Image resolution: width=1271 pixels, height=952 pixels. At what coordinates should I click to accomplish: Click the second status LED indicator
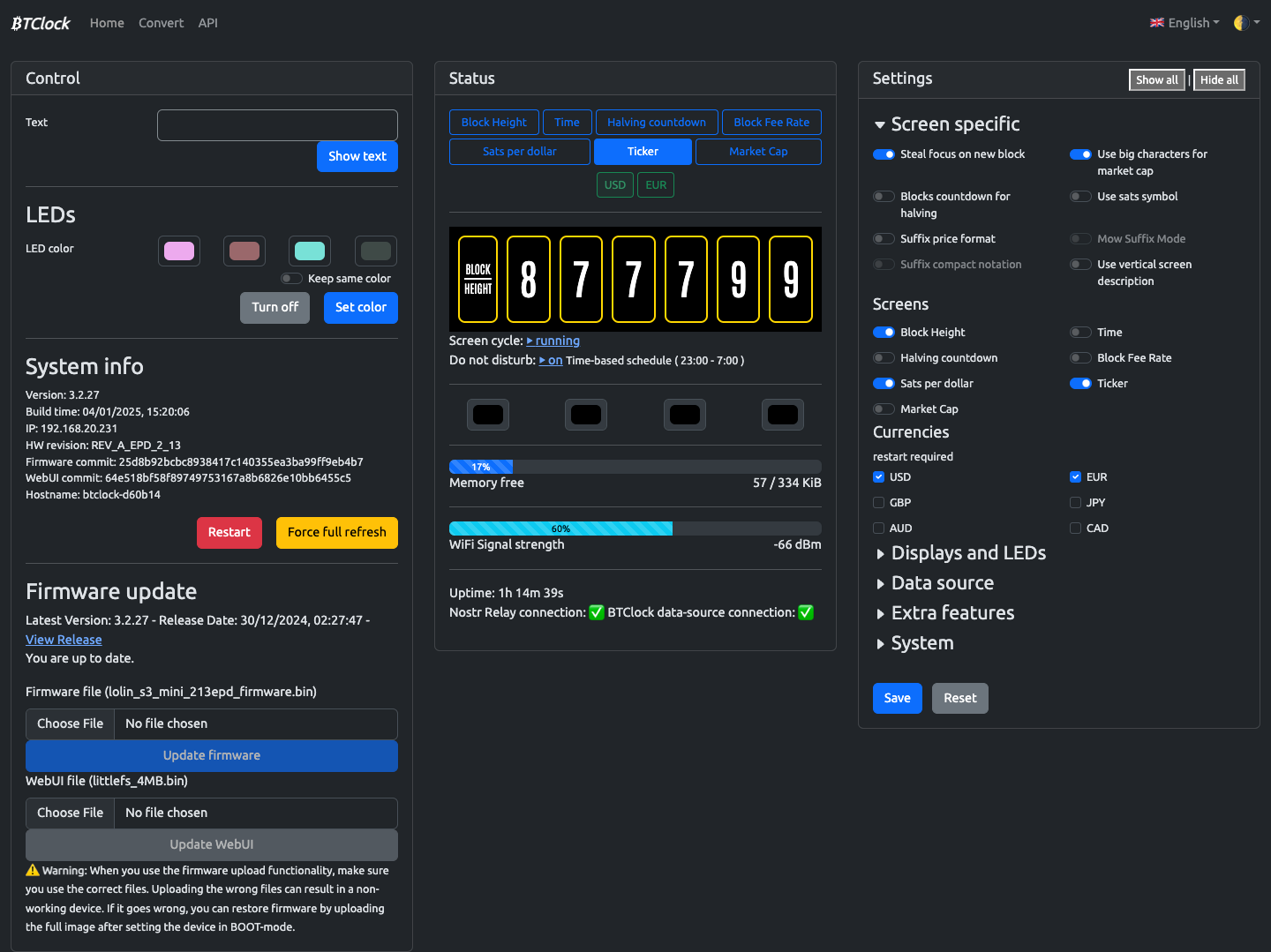tap(586, 415)
